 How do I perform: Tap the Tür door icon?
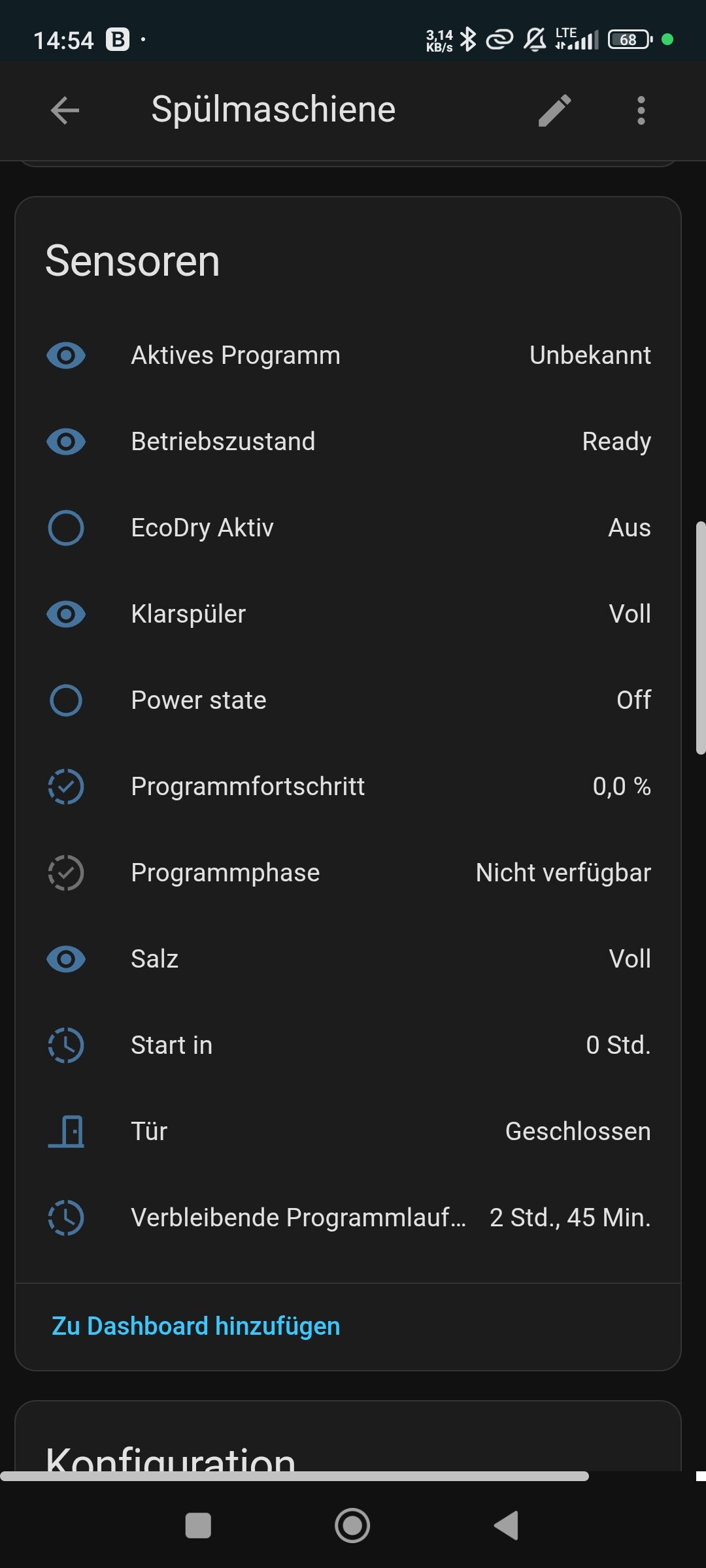(x=66, y=1131)
